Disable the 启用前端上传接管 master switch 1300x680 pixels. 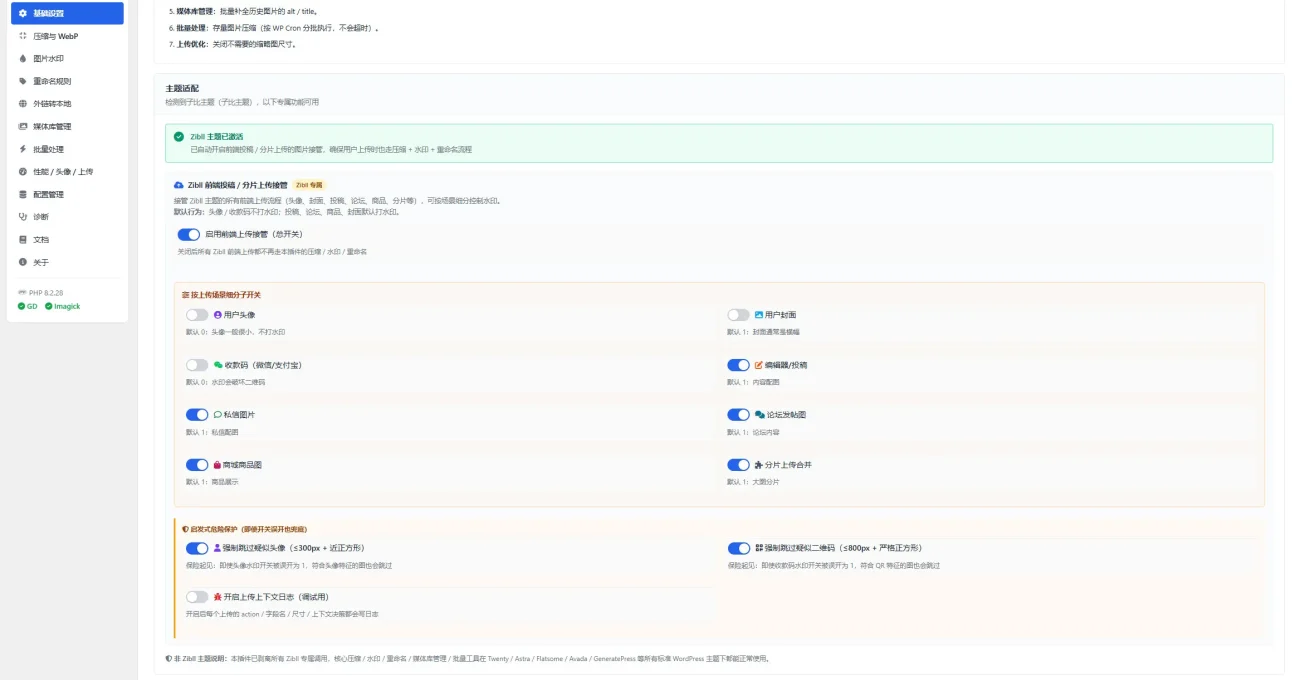189,235
